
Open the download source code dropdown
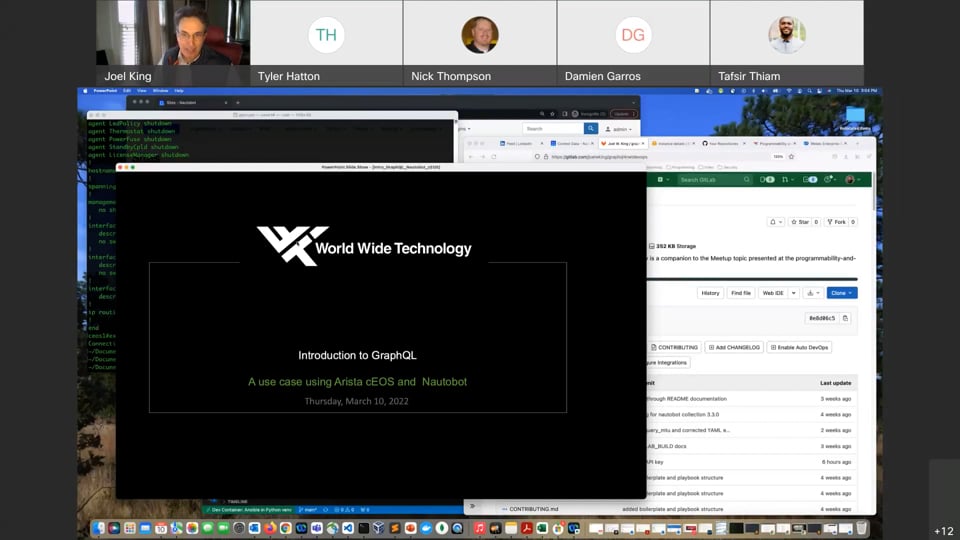[x=813, y=293]
